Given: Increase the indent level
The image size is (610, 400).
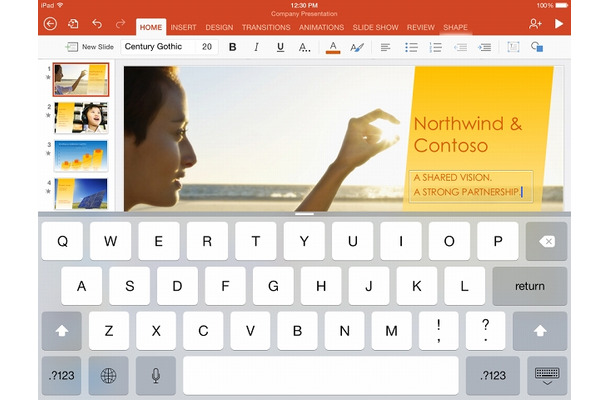Looking at the screenshot, I should 484,47.
